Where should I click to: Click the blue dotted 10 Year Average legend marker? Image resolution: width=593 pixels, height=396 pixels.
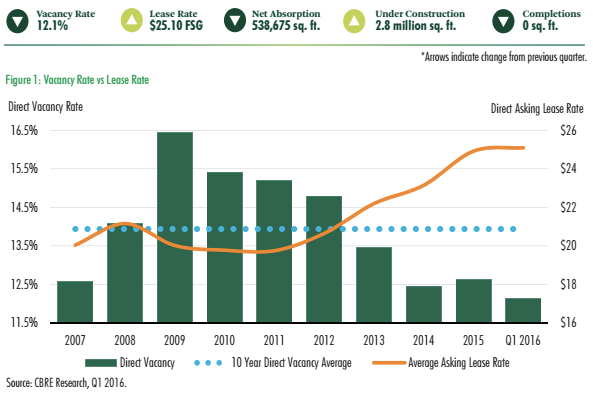[208, 363]
